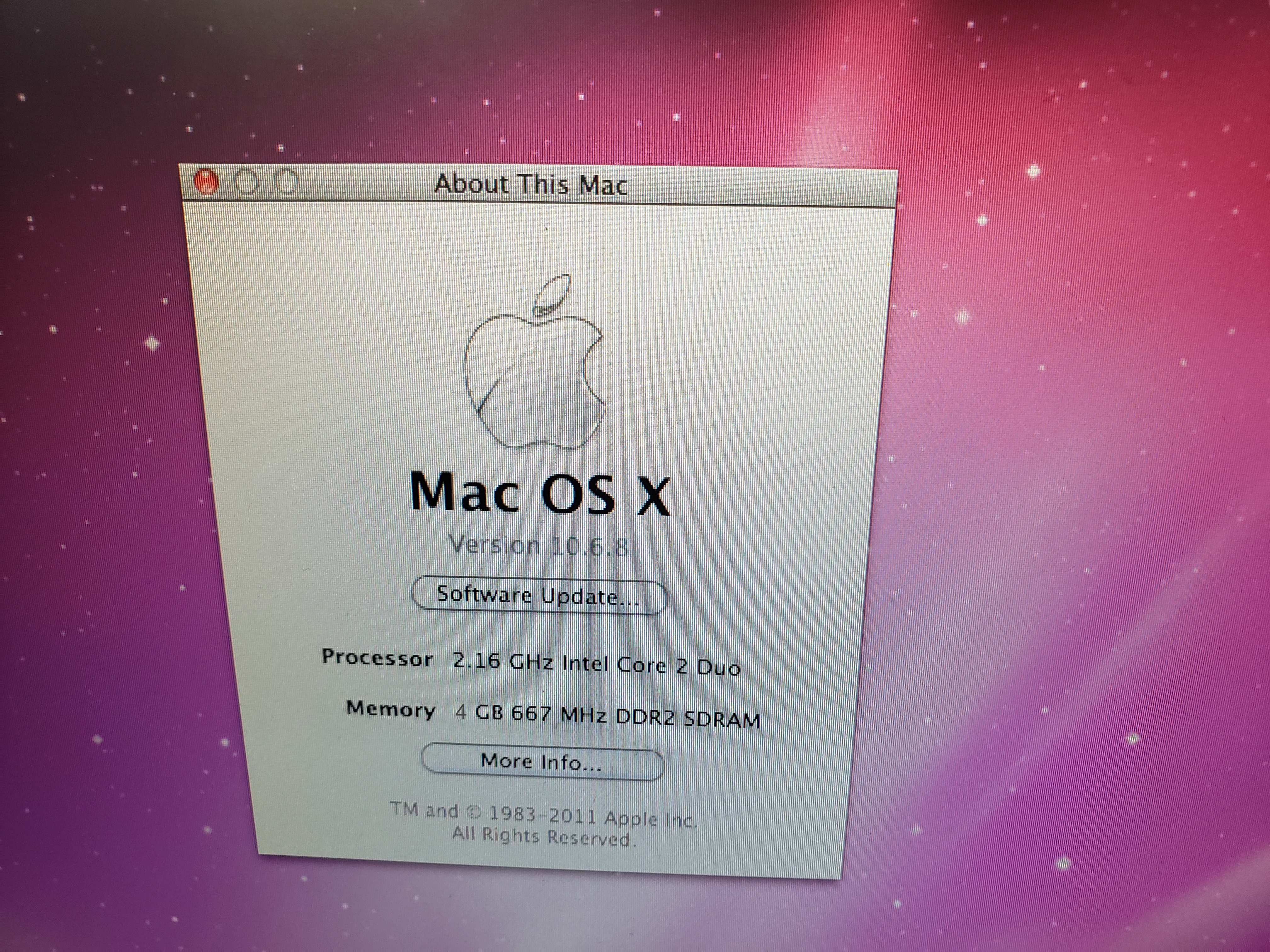Close the About This Mac window

(x=206, y=183)
